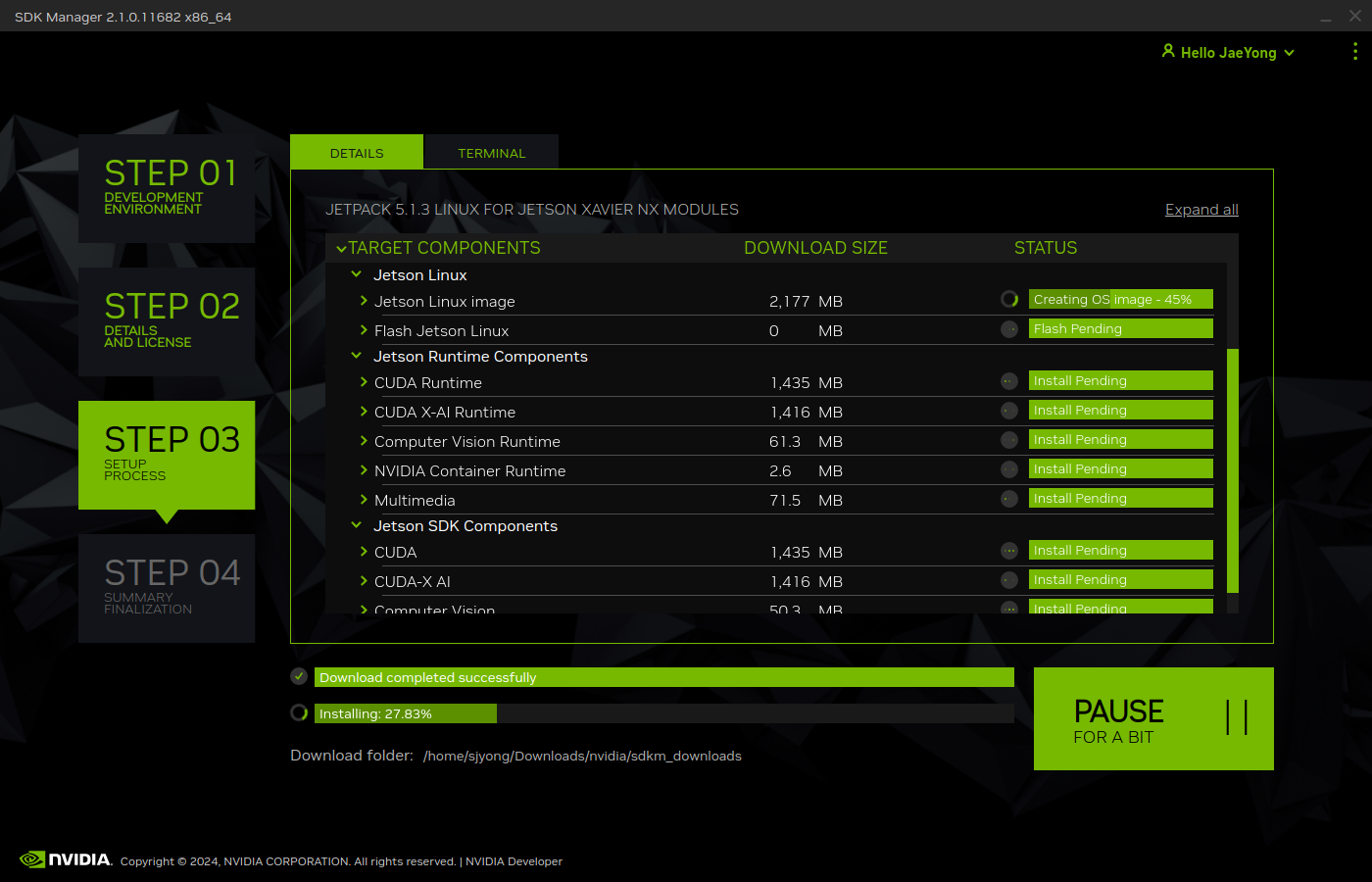Expand the CUDA-X AI row
Image resolution: width=1372 pixels, height=882 pixels.
point(364,581)
